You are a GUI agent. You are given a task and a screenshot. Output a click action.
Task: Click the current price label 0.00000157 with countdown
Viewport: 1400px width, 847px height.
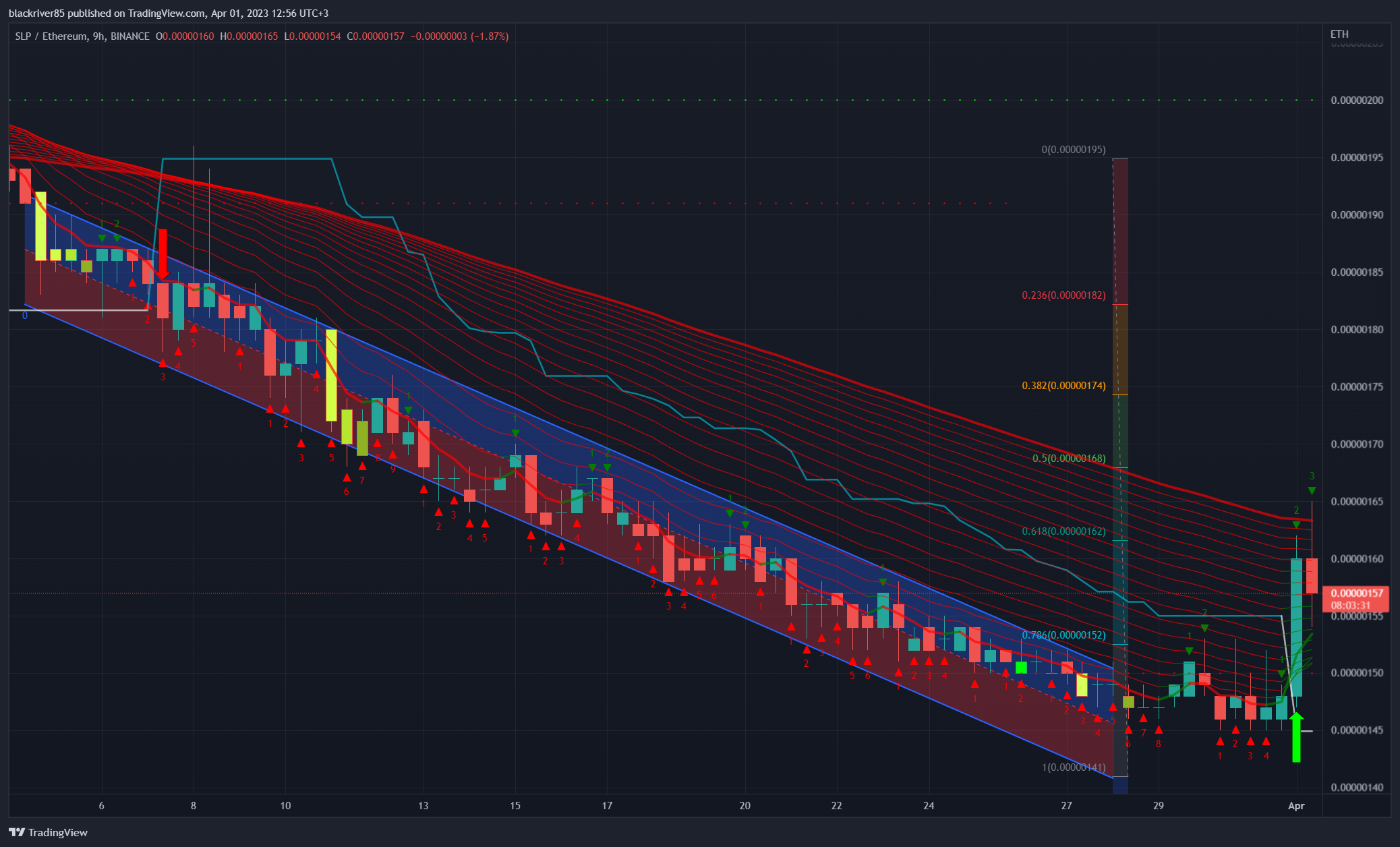tap(1356, 599)
